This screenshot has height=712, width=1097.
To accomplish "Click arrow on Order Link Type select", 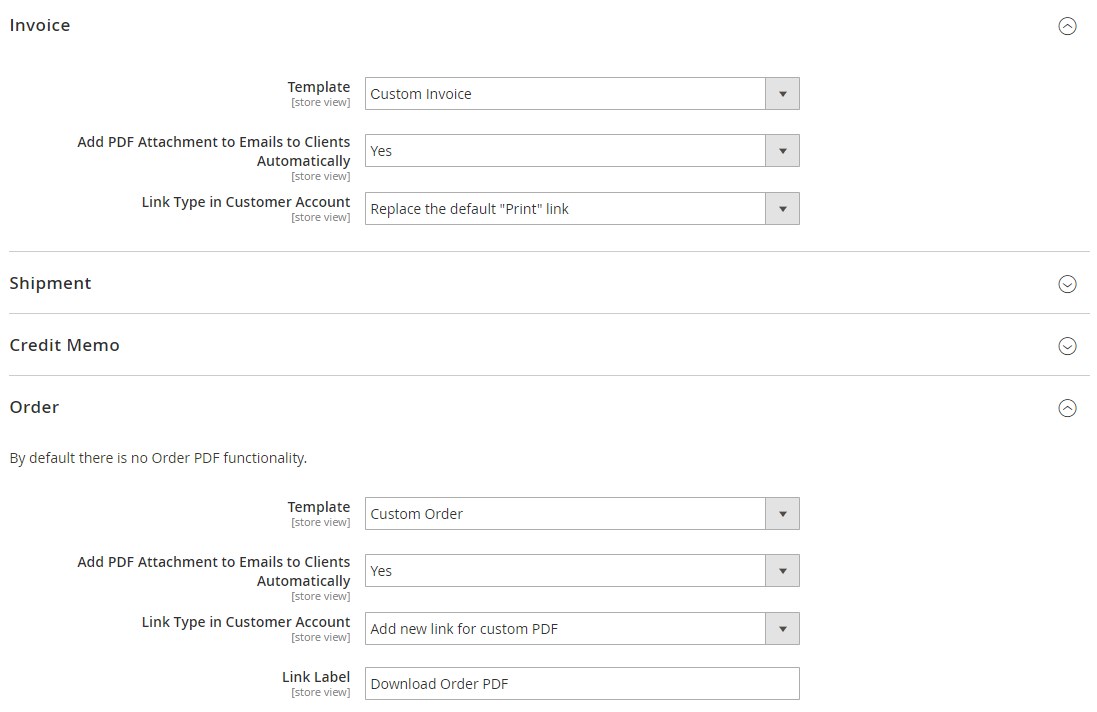I will point(782,629).
